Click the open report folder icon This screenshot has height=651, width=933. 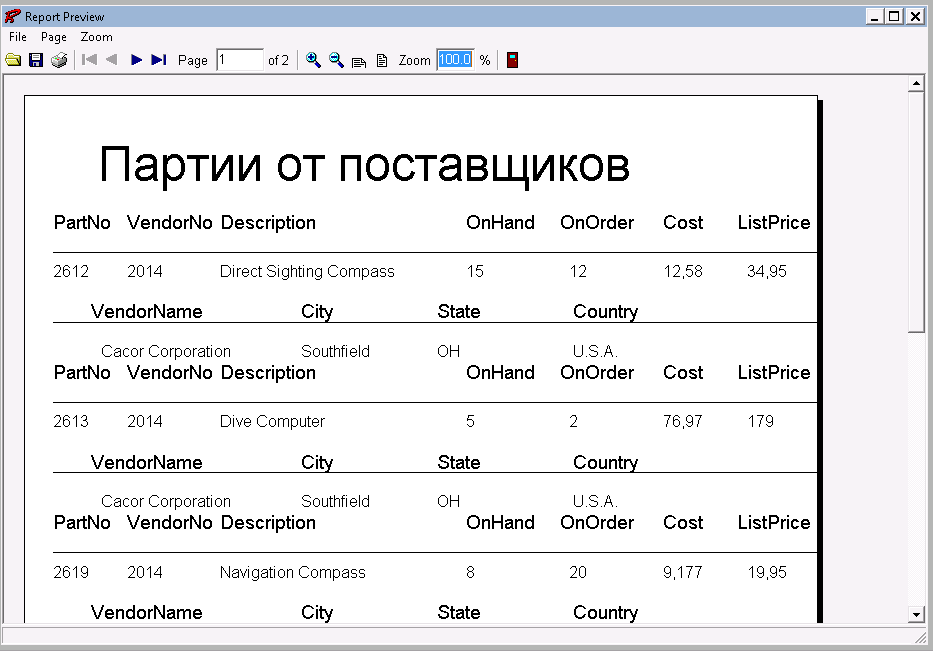click(x=13, y=60)
